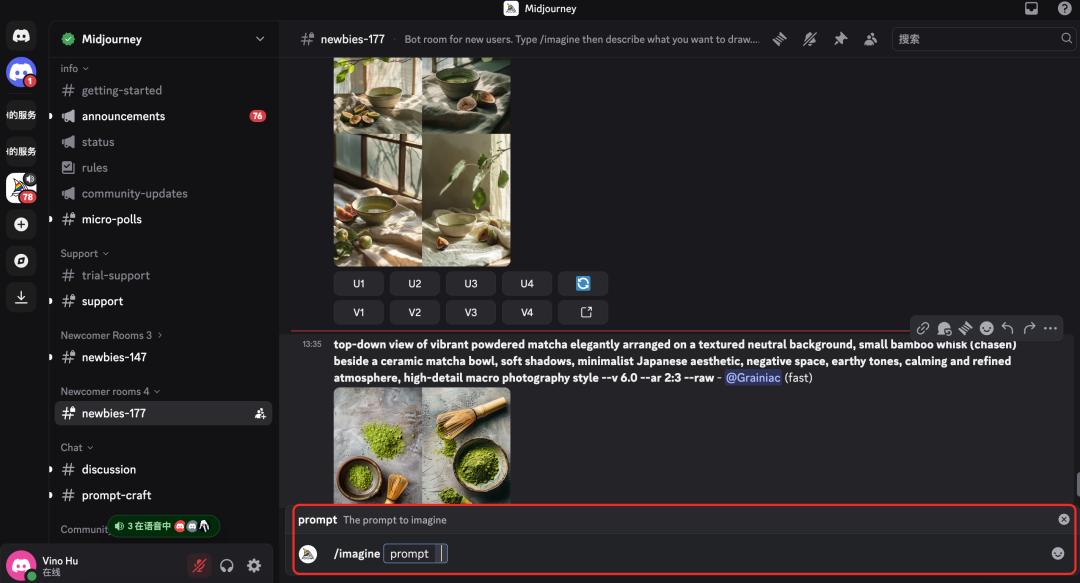
Task: Open micro-polls channel
Action: coord(163,219)
